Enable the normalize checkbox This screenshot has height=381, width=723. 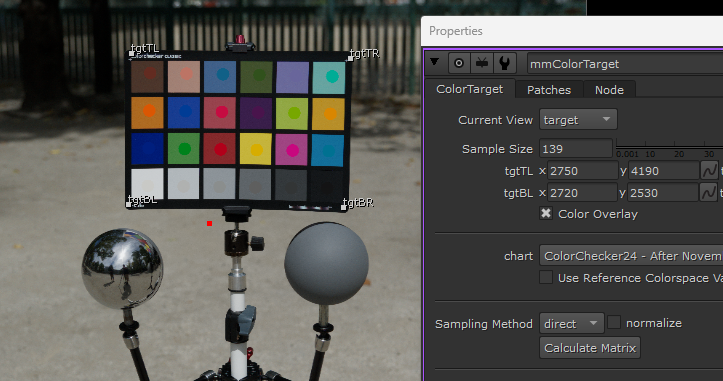[x=614, y=322]
